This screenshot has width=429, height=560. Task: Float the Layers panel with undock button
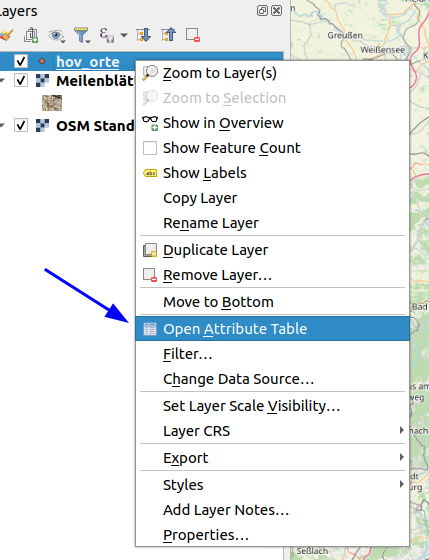tap(262, 10)
